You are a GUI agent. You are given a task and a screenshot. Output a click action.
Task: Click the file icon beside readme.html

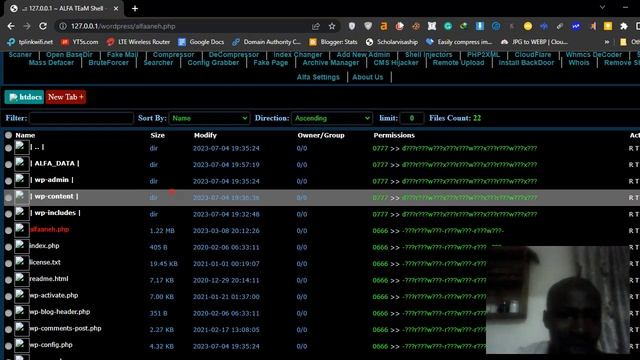coord(21,279)
